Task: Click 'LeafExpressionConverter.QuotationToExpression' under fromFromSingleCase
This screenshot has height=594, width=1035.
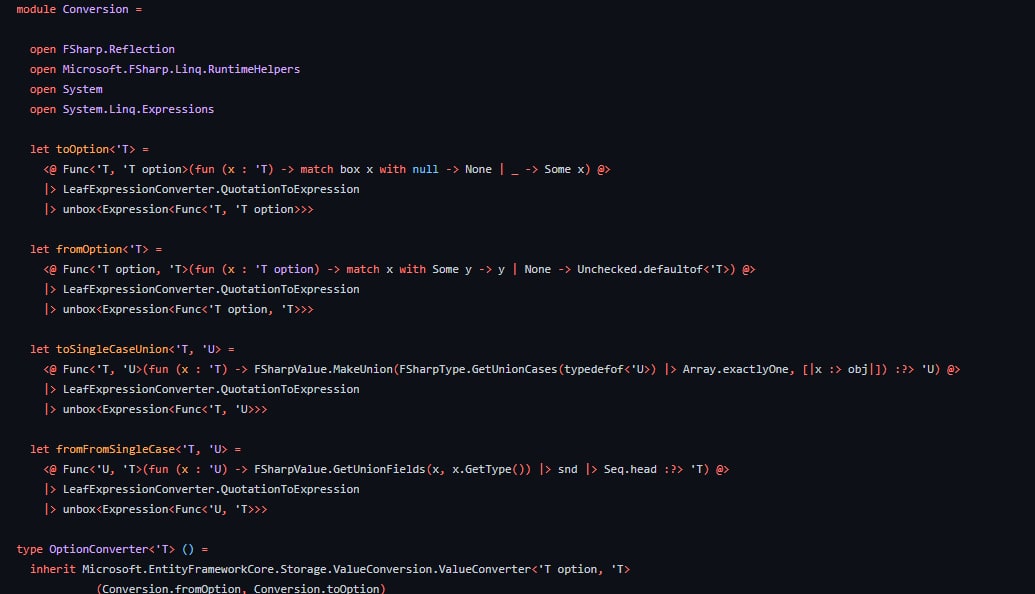Action: pyautogui.click(x=211, y=489)
